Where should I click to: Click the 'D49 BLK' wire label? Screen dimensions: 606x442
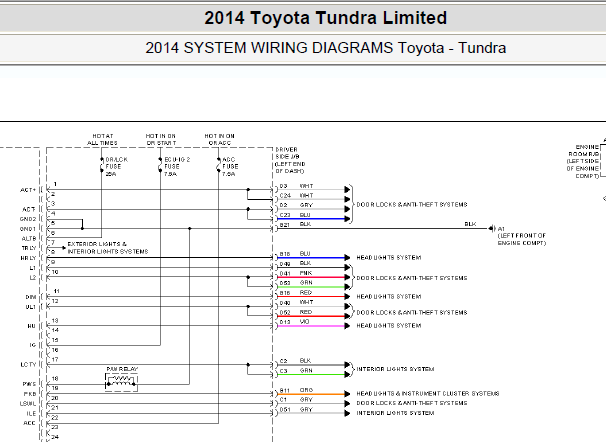click(x=295, y=264)
